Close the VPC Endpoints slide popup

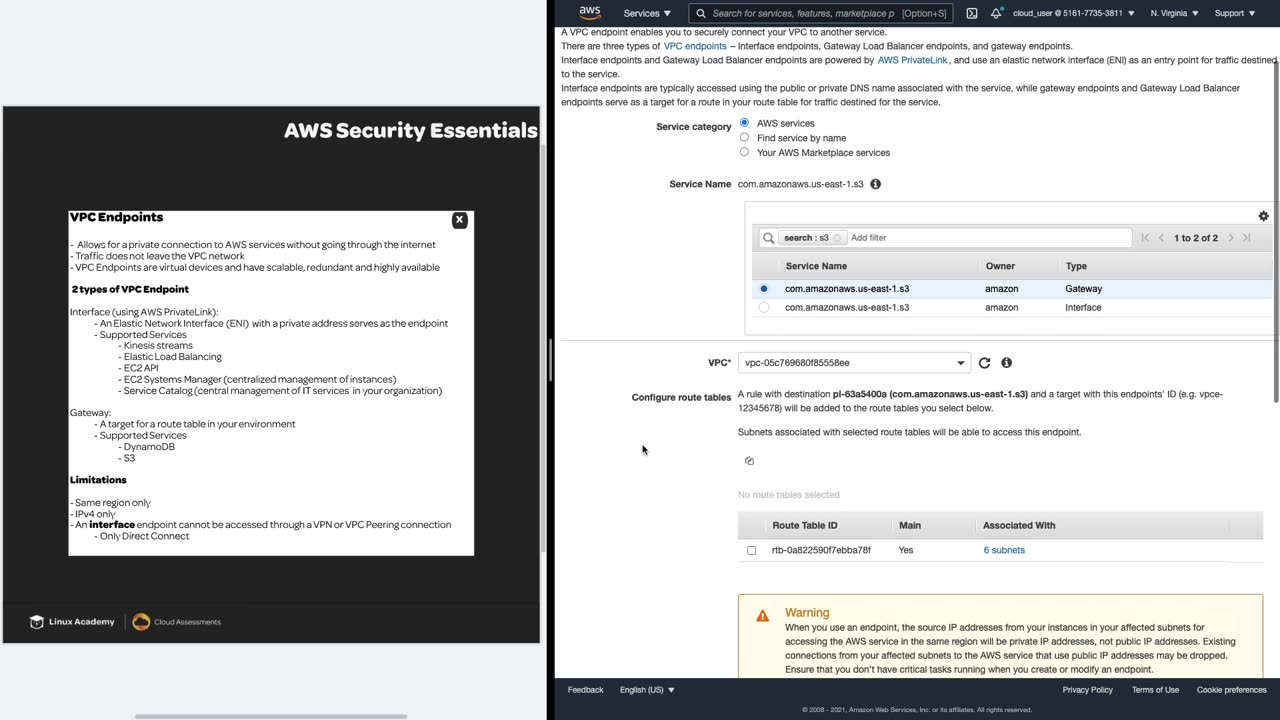[459, 220]
